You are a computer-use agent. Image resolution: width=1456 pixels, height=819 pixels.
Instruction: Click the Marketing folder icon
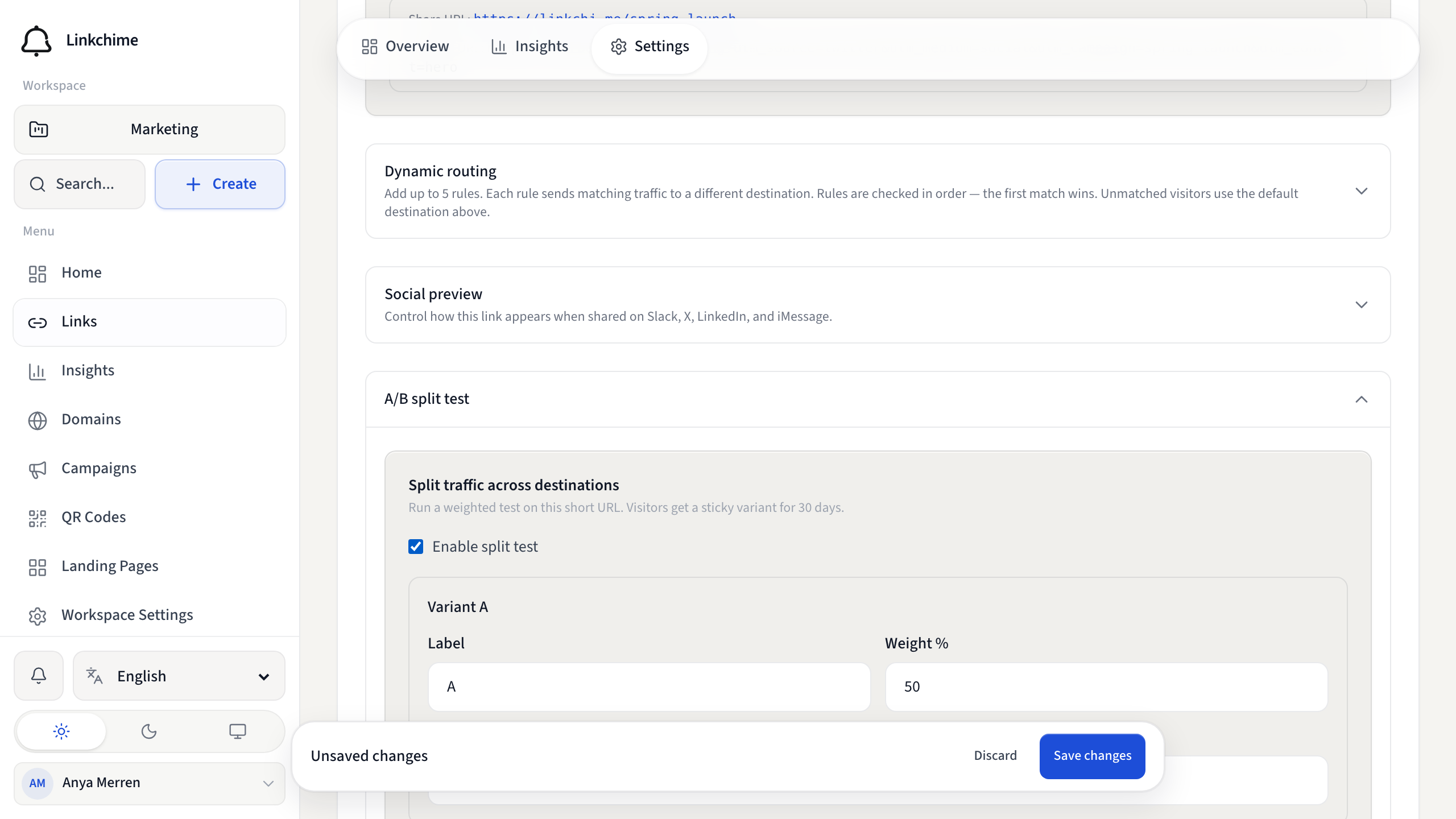(39, 129)
